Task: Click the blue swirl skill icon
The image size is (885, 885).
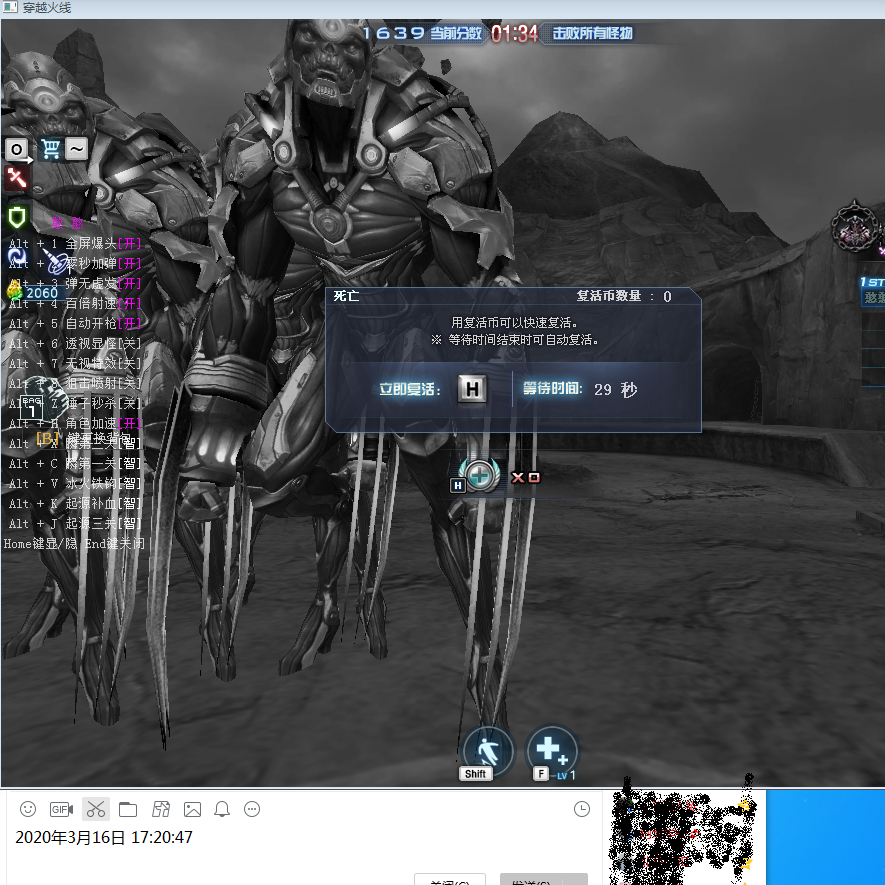Action: tap(16, 257)
